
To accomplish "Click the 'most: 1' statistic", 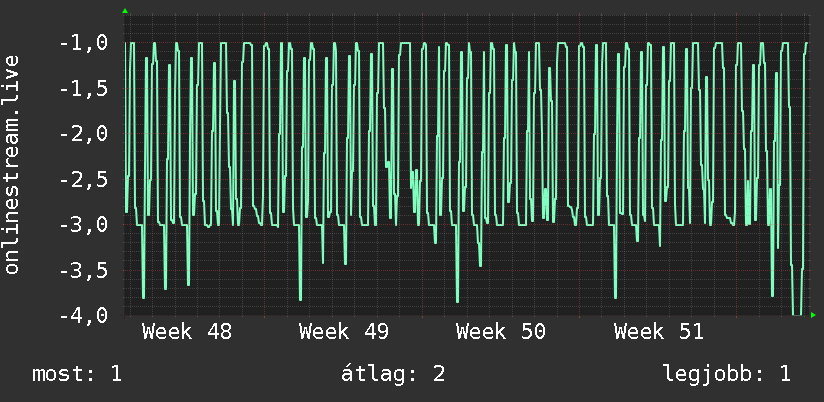I will [77, 374].
